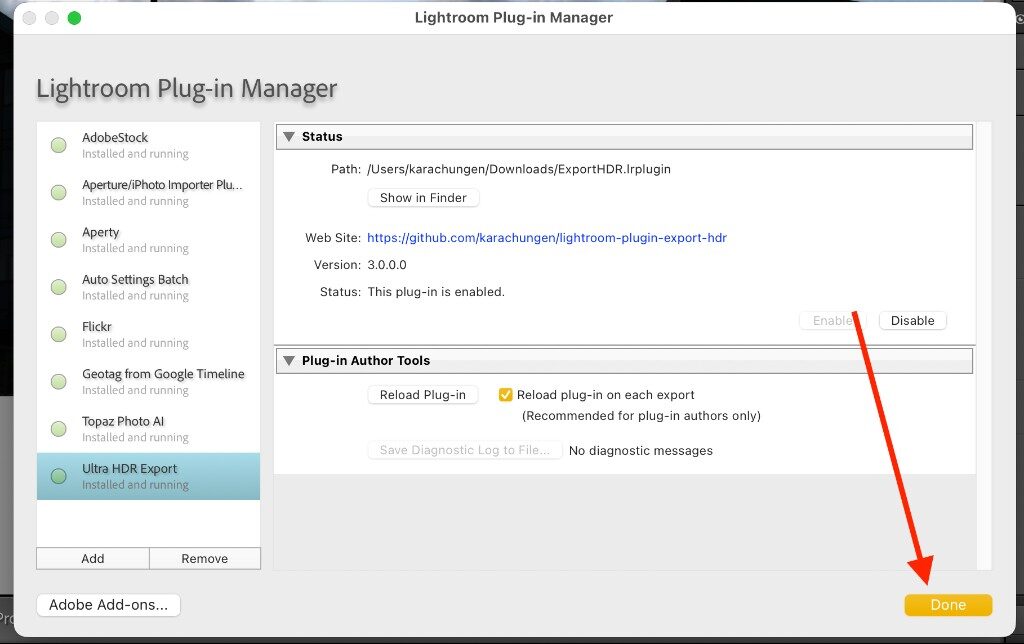The image size is (1024, 644).
Task: Click Show in Finder button
Action: pos(423,197)
